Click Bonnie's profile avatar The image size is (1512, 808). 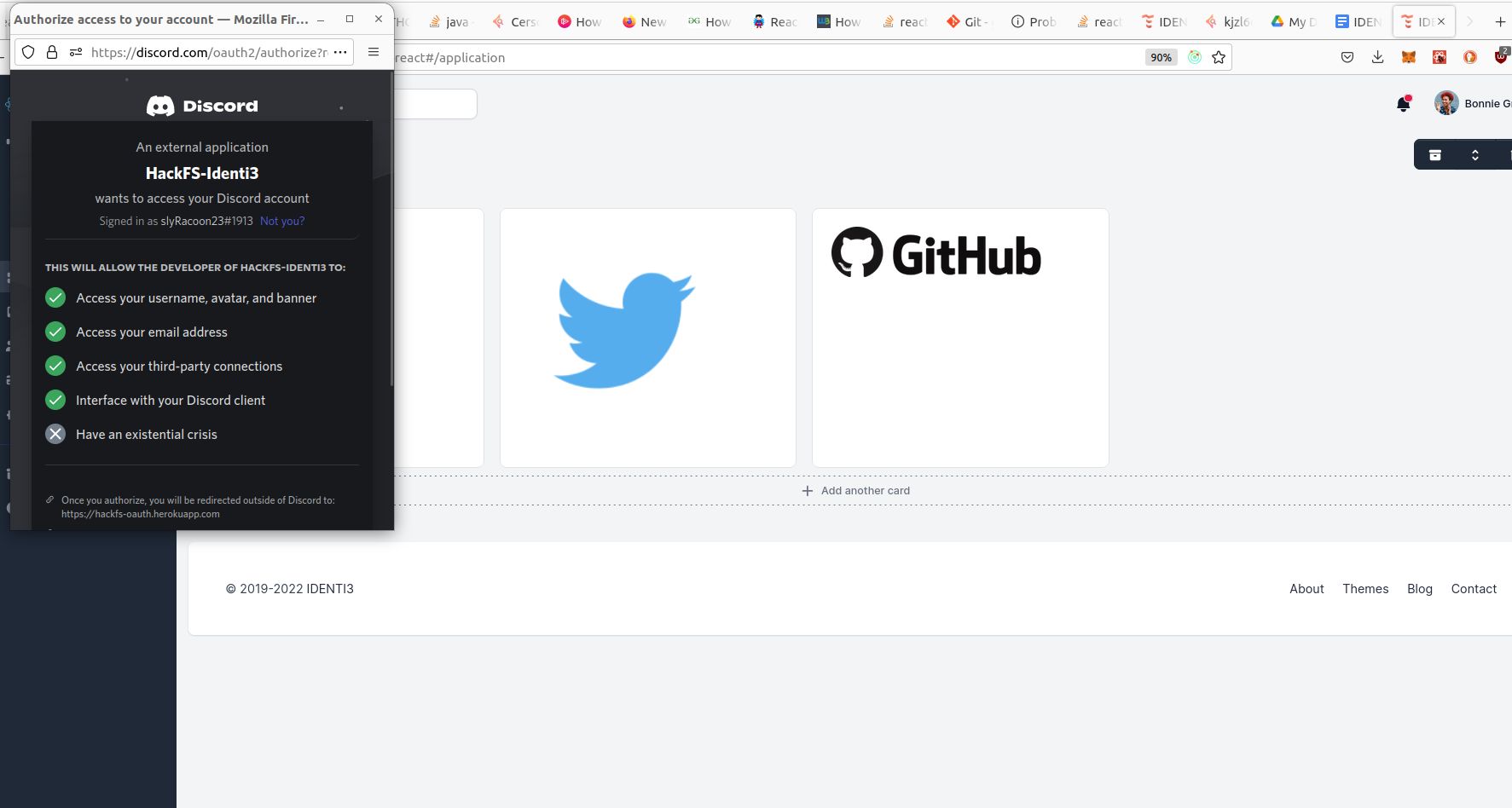pyautogui.click(x=1446, y=103)
